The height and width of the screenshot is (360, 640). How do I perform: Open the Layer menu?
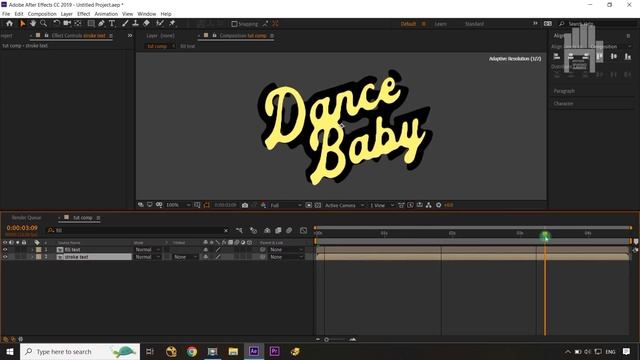pos(67,14)
